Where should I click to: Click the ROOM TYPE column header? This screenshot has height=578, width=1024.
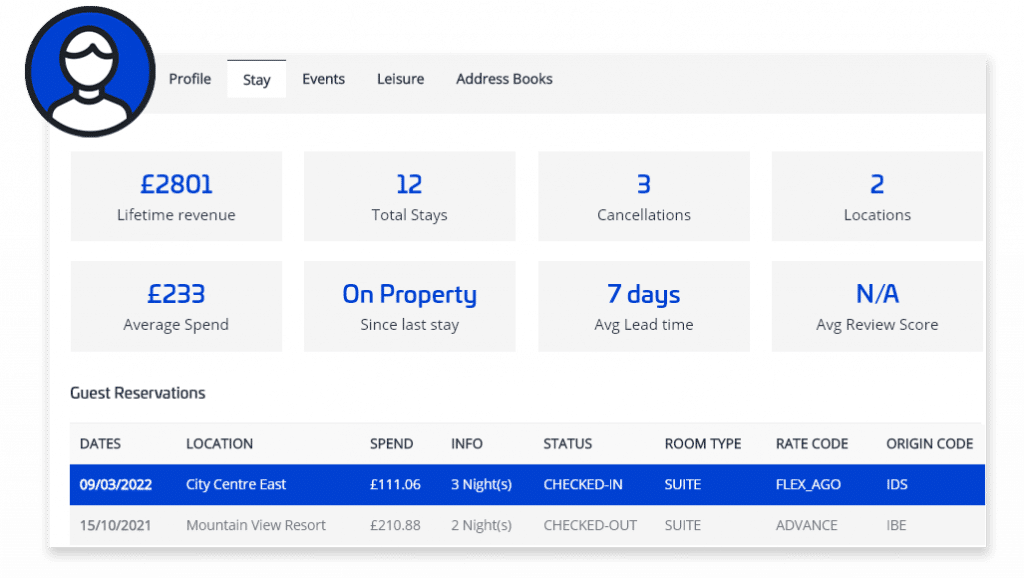tap(703, 444)
